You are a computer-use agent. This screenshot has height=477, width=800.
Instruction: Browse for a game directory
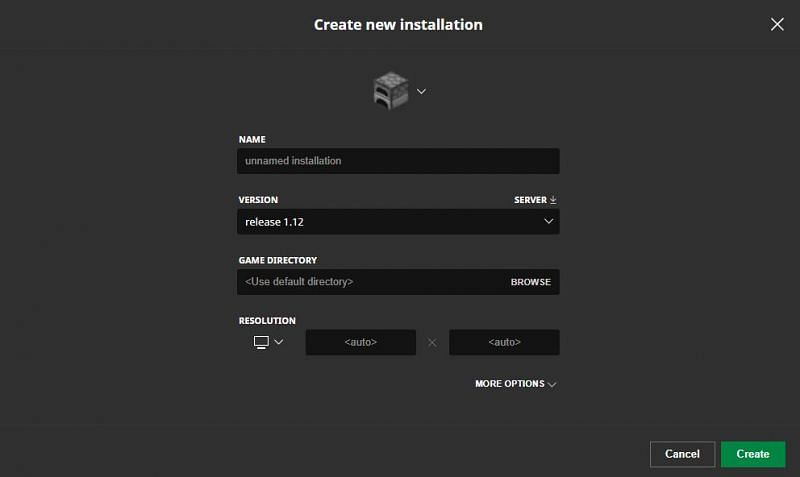coord(531,282)
